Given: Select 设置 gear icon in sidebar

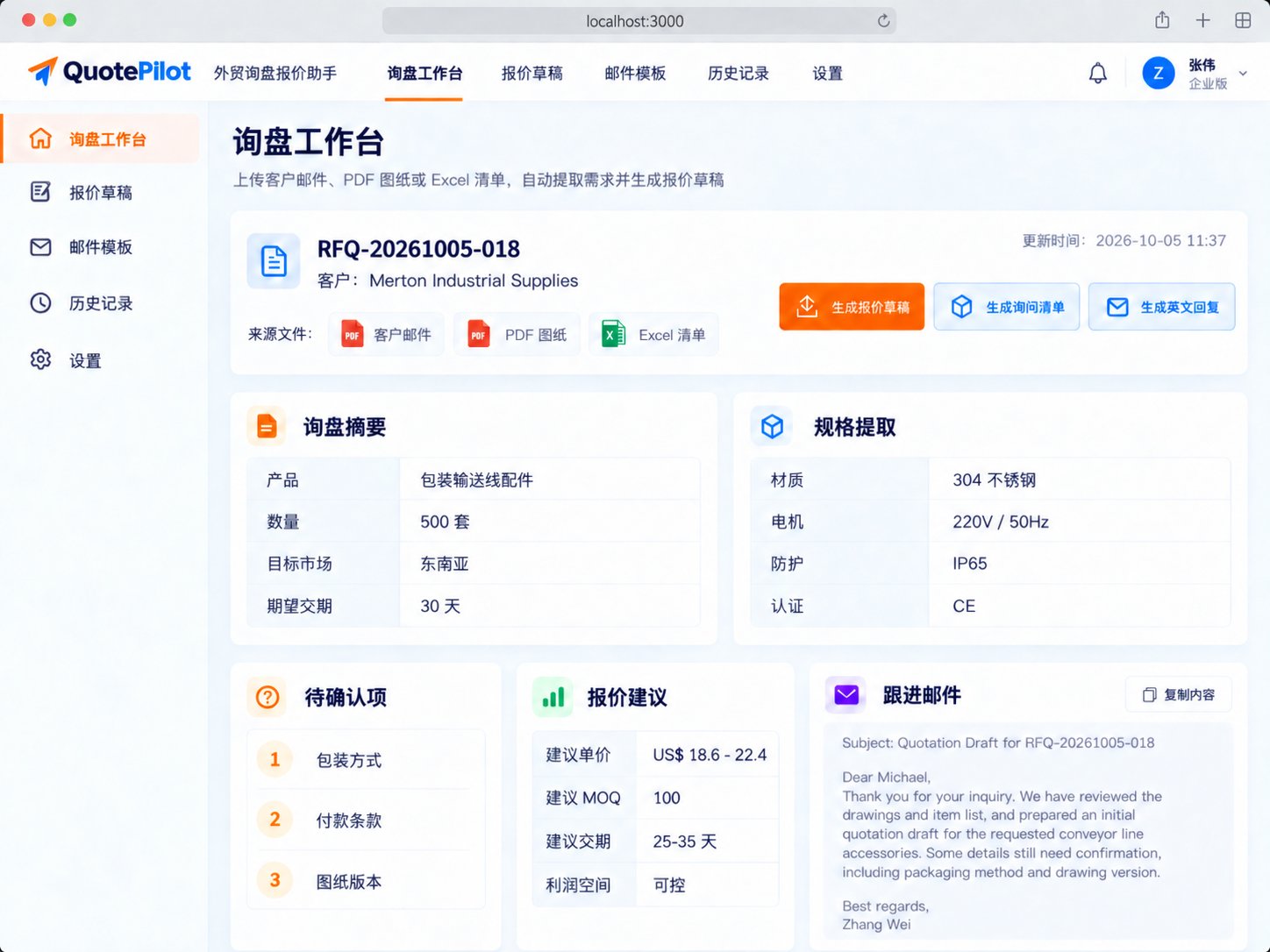Looking at the screenshot, I should tap(40, 359).
